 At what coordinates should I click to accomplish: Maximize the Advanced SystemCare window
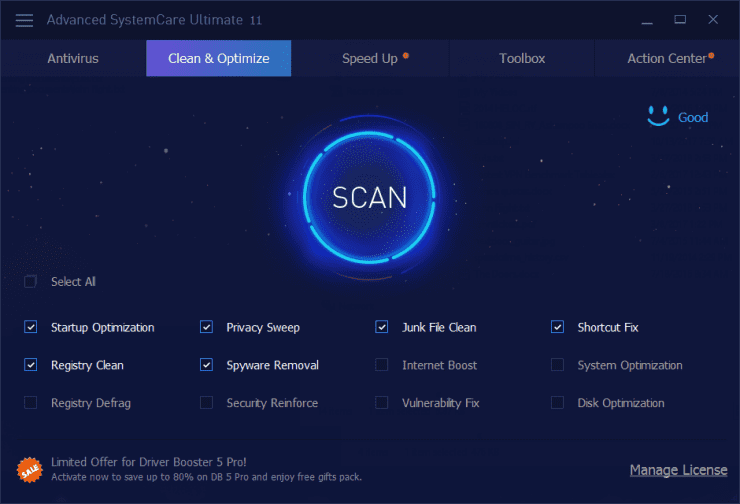680,20
